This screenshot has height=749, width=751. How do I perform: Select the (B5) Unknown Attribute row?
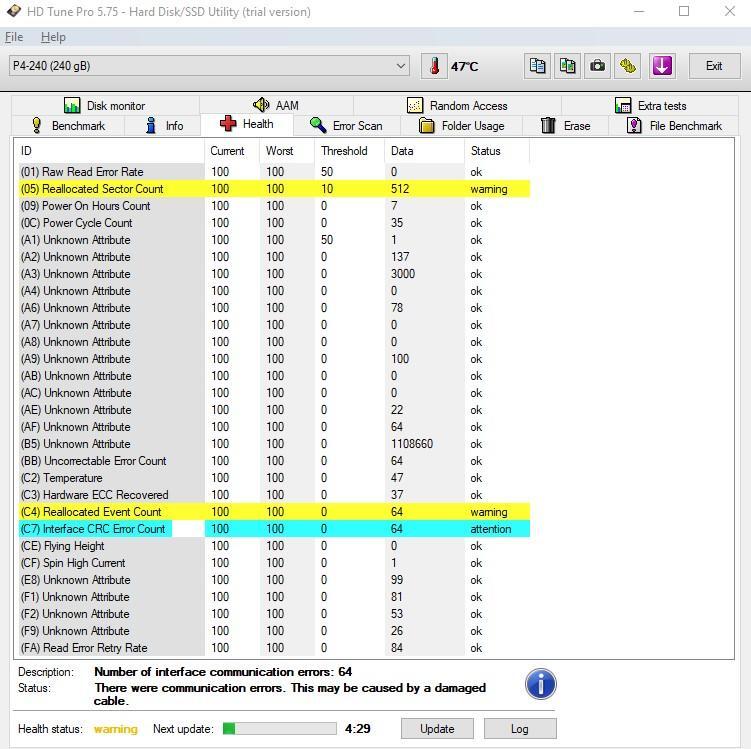click(x=274, y=444)
